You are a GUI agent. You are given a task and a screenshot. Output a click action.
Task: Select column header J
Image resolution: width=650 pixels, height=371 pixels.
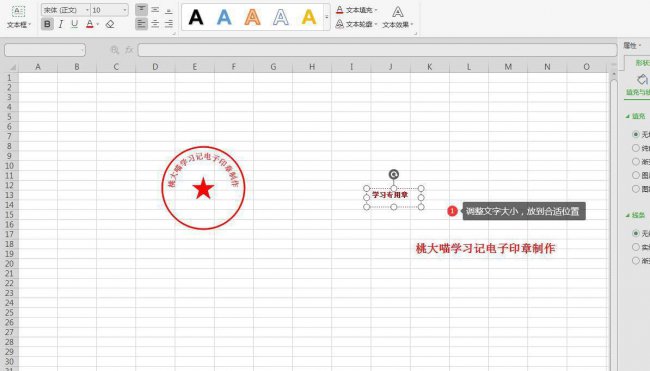[x=390, y=67]
